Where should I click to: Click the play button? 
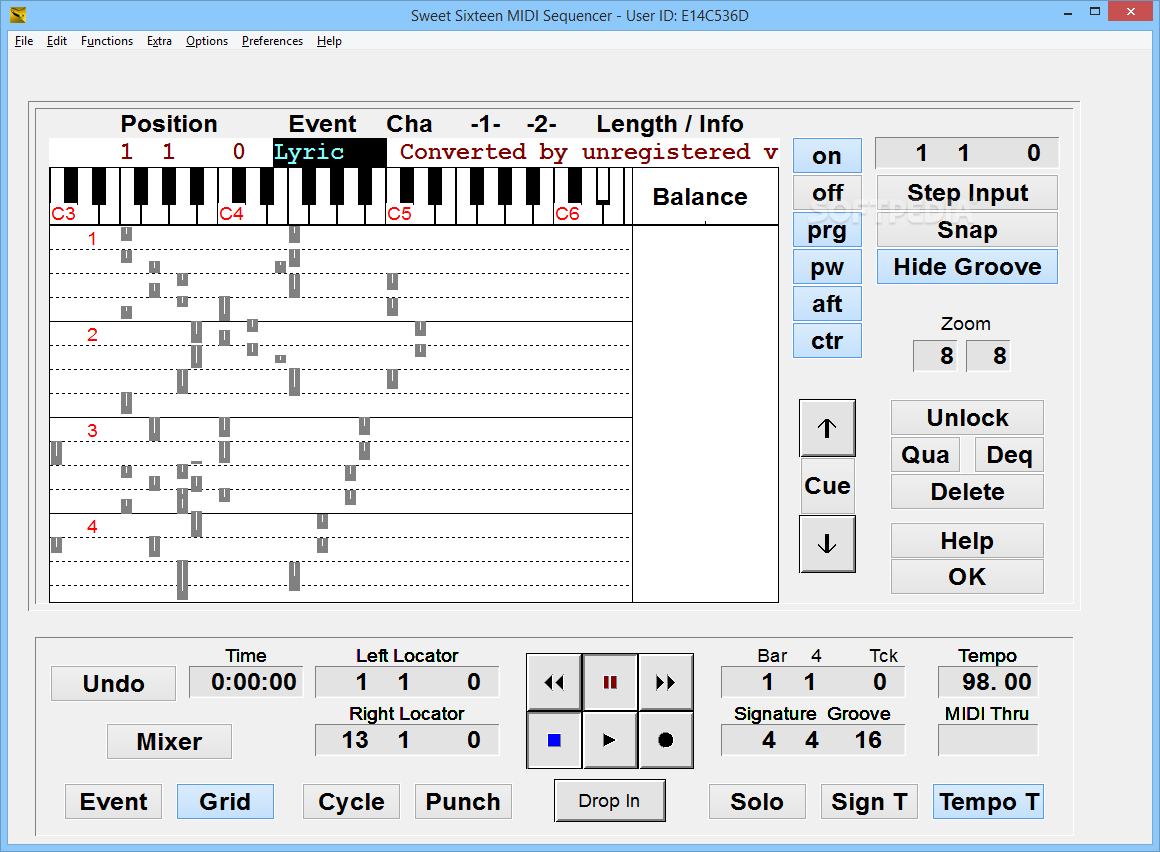tap(610, 740)
